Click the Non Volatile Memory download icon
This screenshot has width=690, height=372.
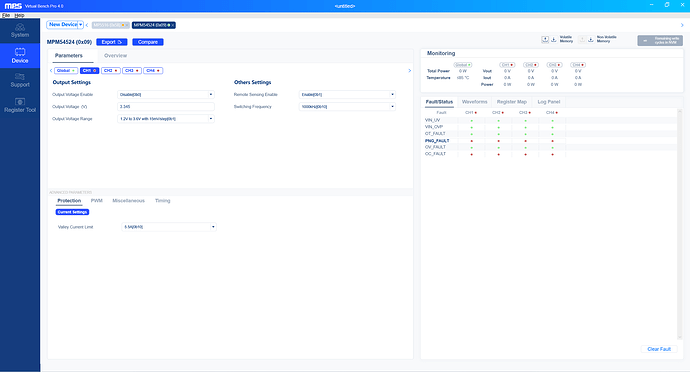pyautogui.click(x=591, y=40)
